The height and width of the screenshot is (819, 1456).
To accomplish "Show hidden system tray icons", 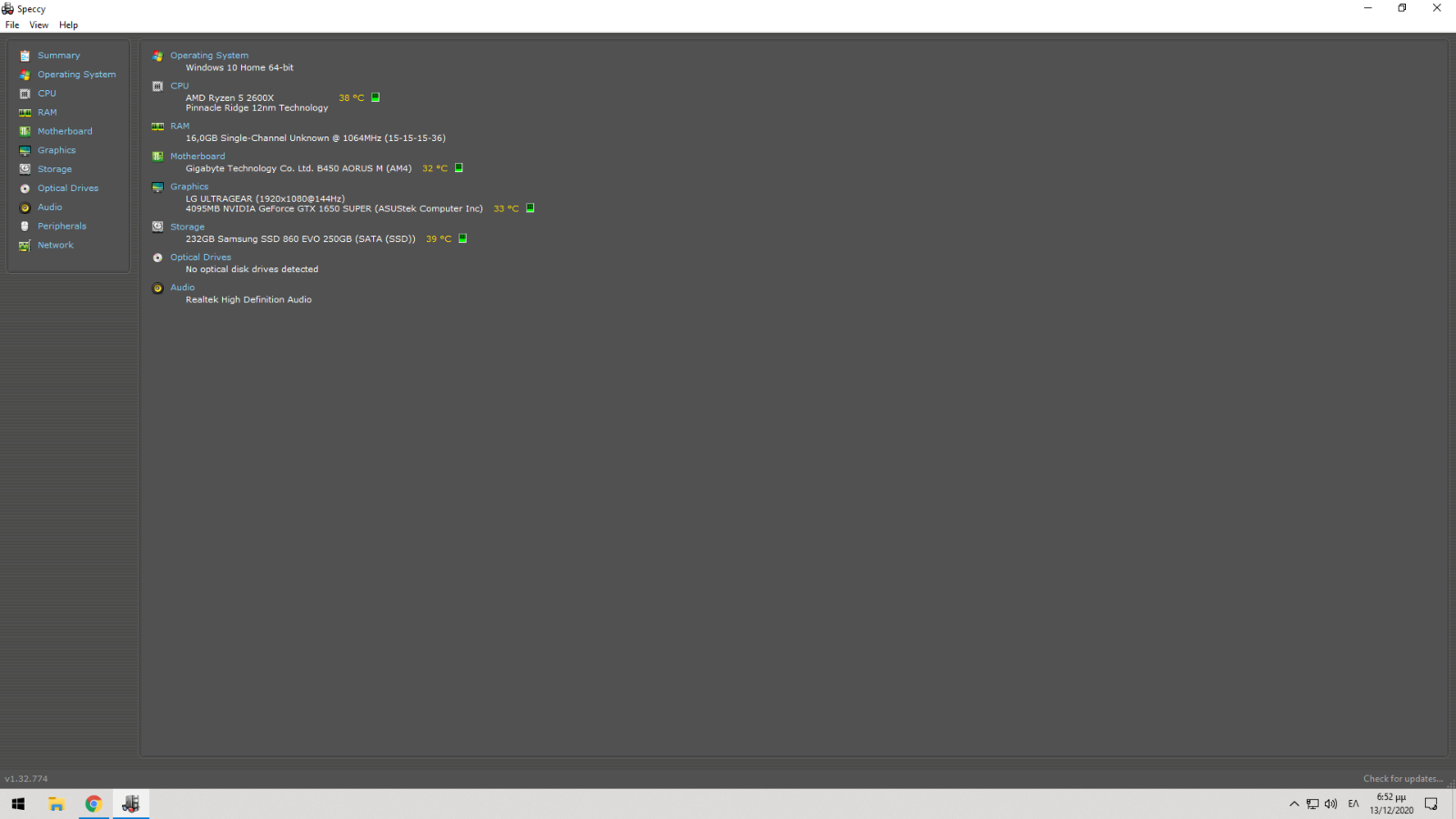I will [x=1294, y=804].
